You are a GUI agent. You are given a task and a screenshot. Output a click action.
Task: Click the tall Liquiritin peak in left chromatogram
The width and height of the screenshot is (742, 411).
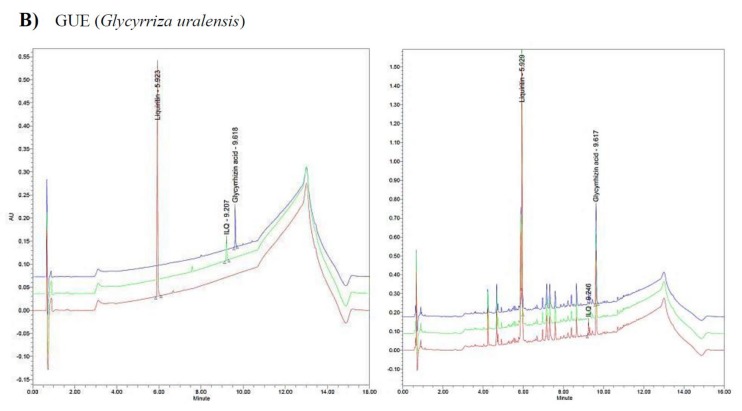[x=158, y=180]
